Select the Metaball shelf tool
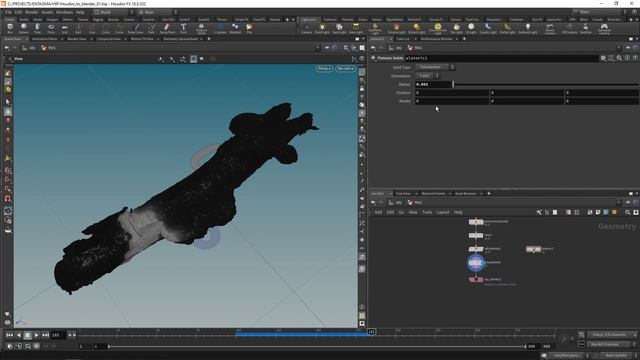The width and height of the screenshot is (640, 360). coord(235,29)
